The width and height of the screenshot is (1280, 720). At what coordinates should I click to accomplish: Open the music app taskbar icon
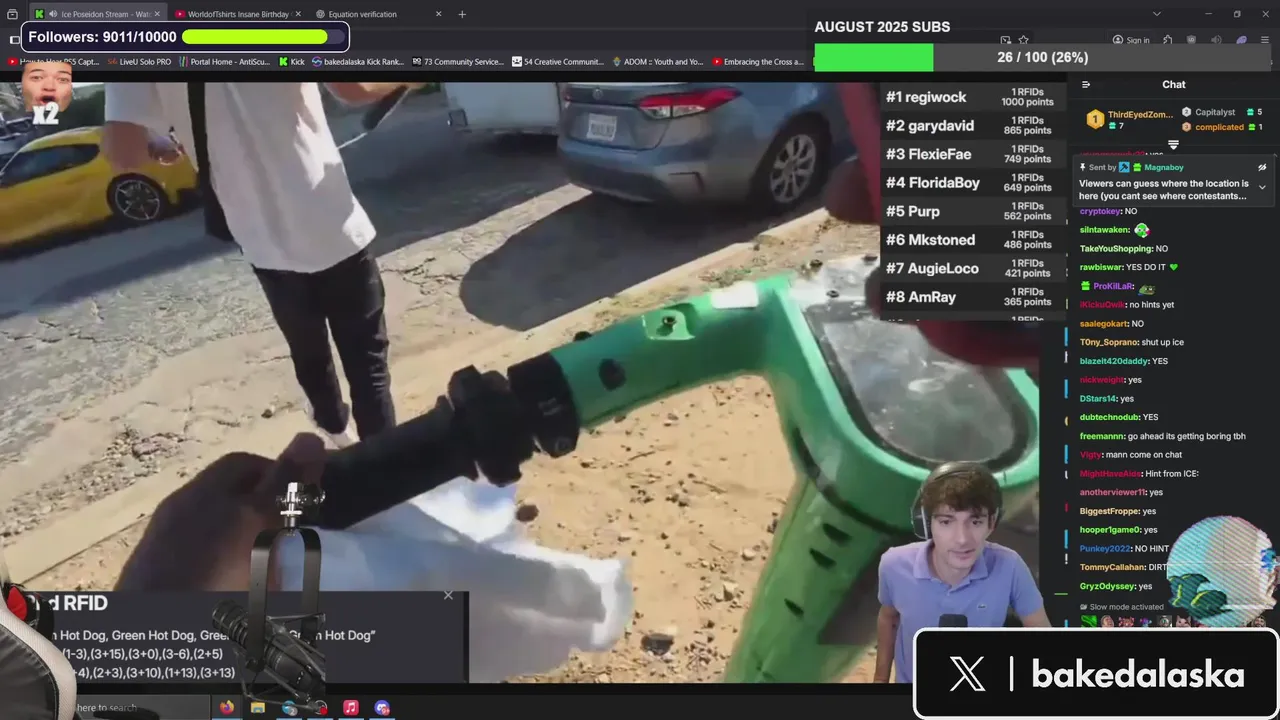point(351,708)
